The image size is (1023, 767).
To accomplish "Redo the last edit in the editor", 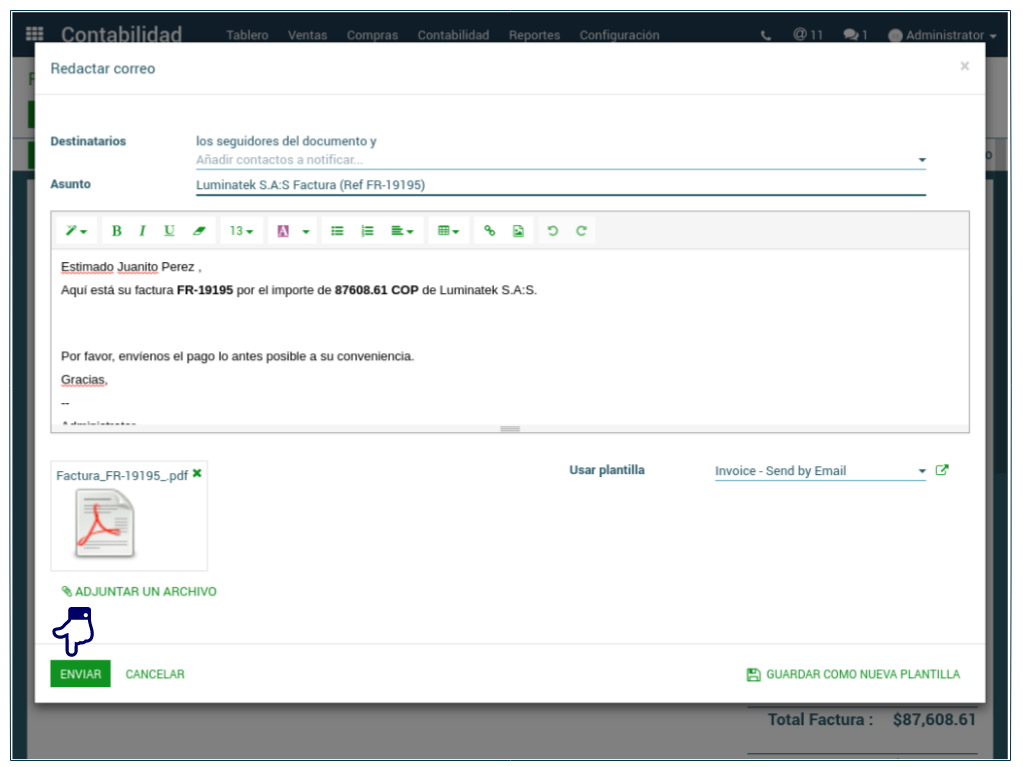I will pos(581,231).
